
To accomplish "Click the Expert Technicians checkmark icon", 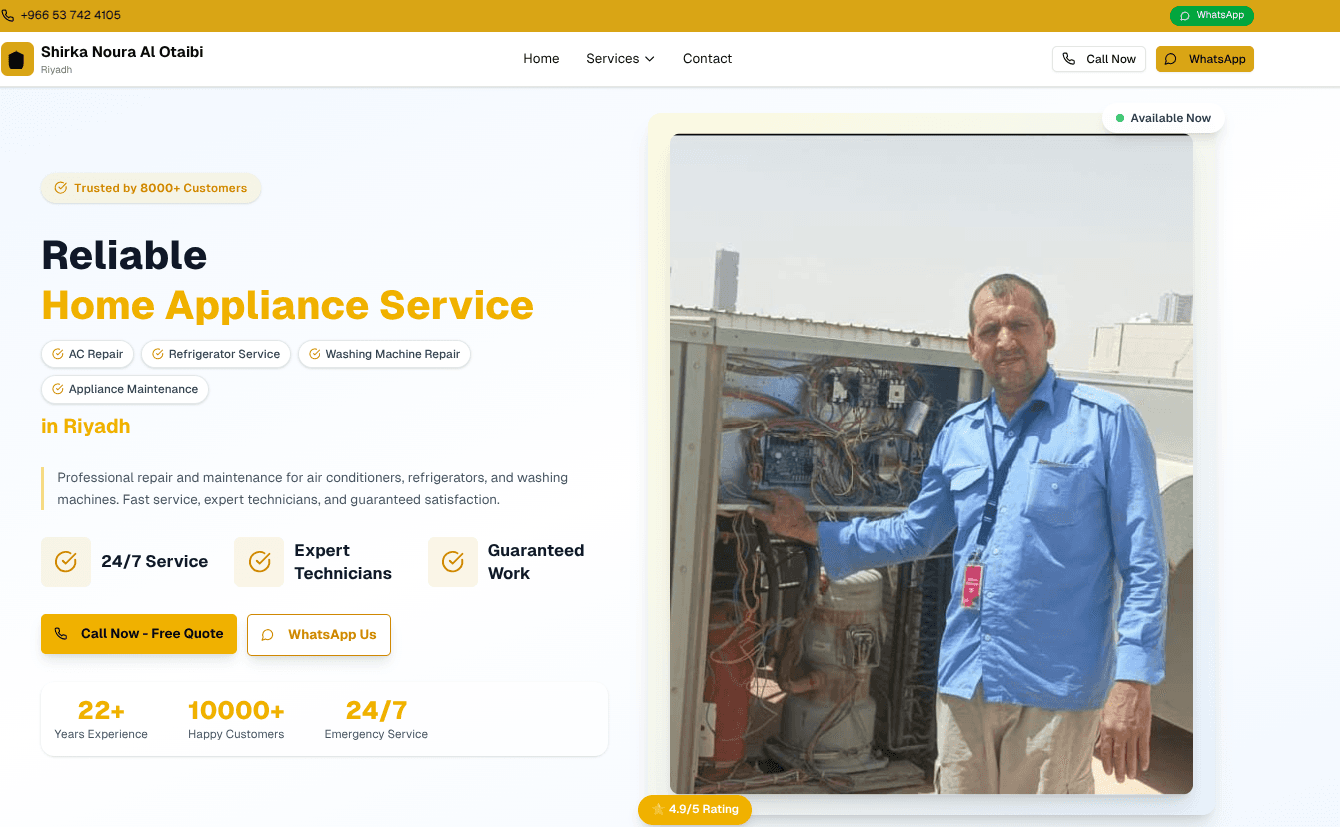I will pyautogui.click(x=259, y=561).
